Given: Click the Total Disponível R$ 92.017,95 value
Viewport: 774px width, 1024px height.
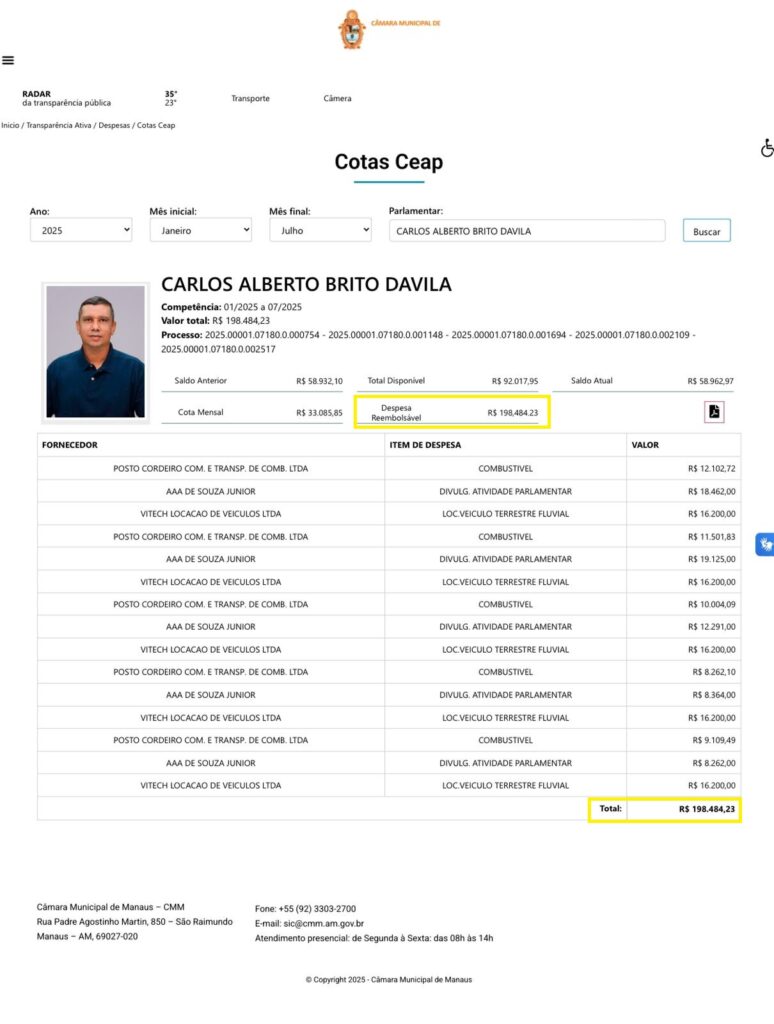Looking at the screenshot, I should 515,381.
